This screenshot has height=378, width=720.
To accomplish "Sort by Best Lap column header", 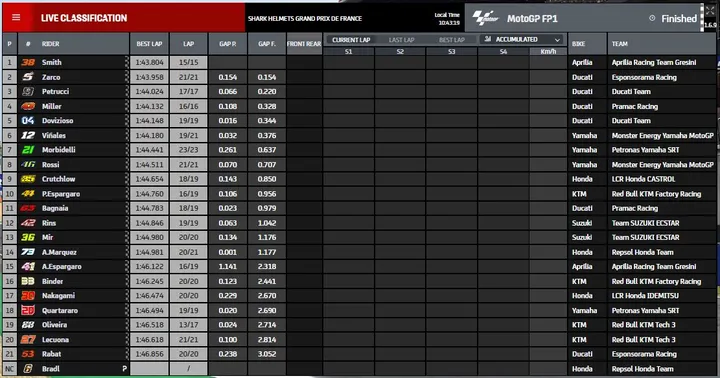I will (149, 44).
